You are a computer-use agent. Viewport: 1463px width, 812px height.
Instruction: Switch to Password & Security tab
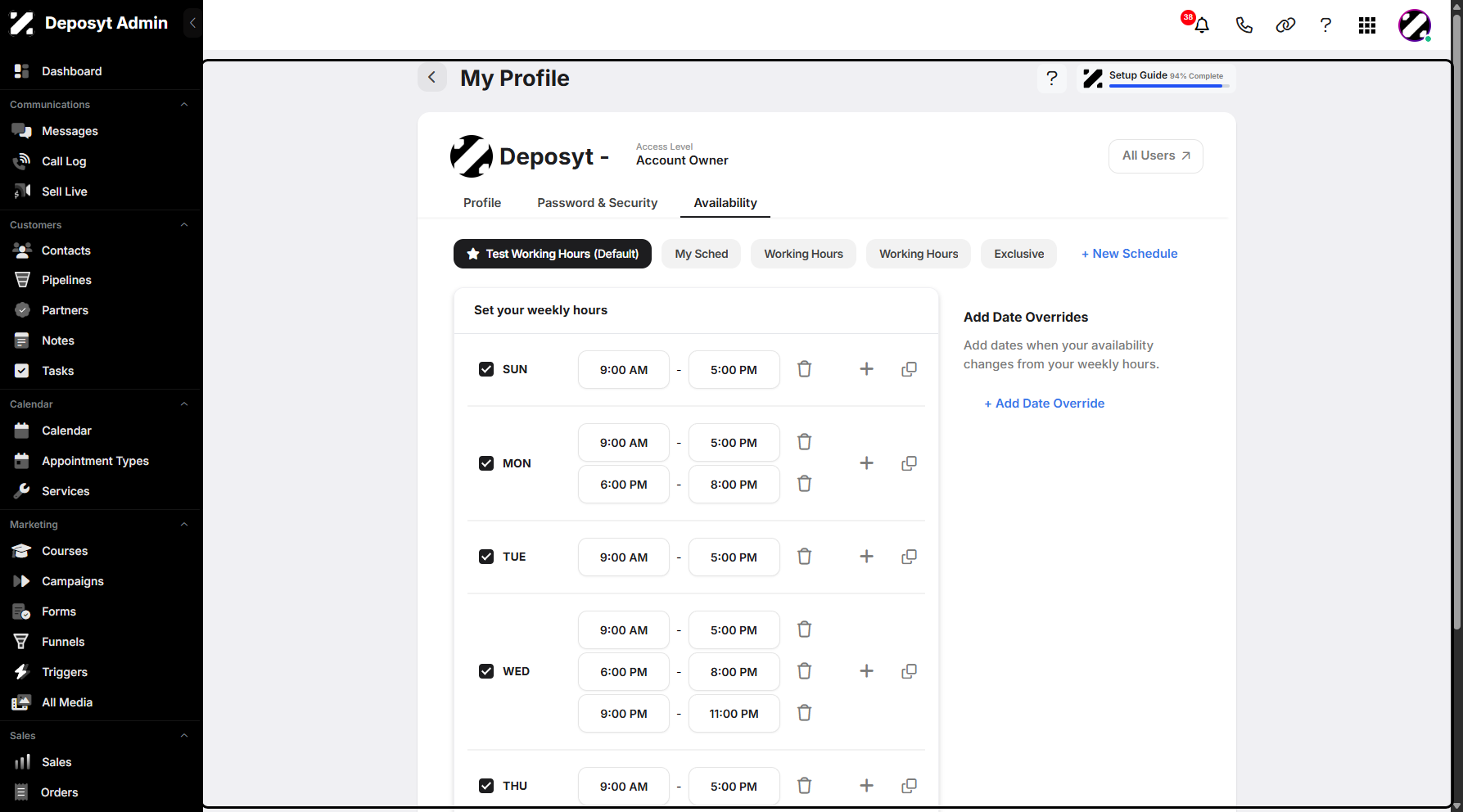(598, 203)
